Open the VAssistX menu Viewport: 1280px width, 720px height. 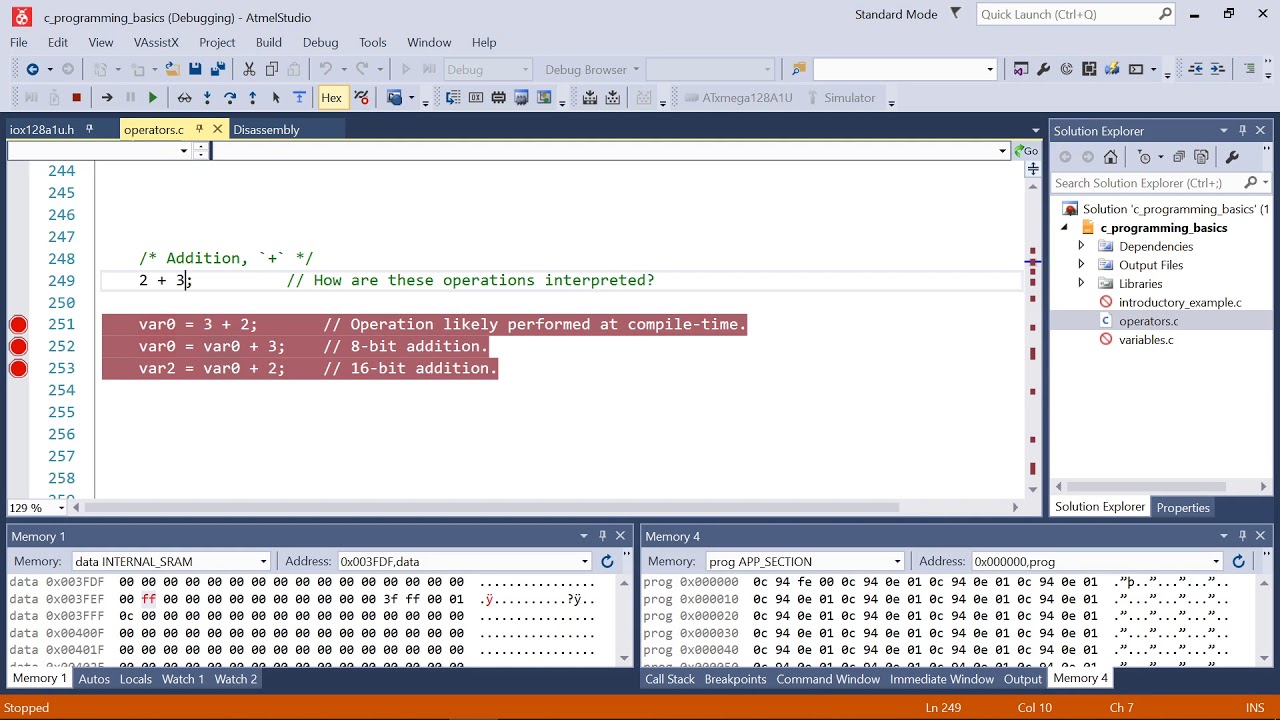point(156,42)
